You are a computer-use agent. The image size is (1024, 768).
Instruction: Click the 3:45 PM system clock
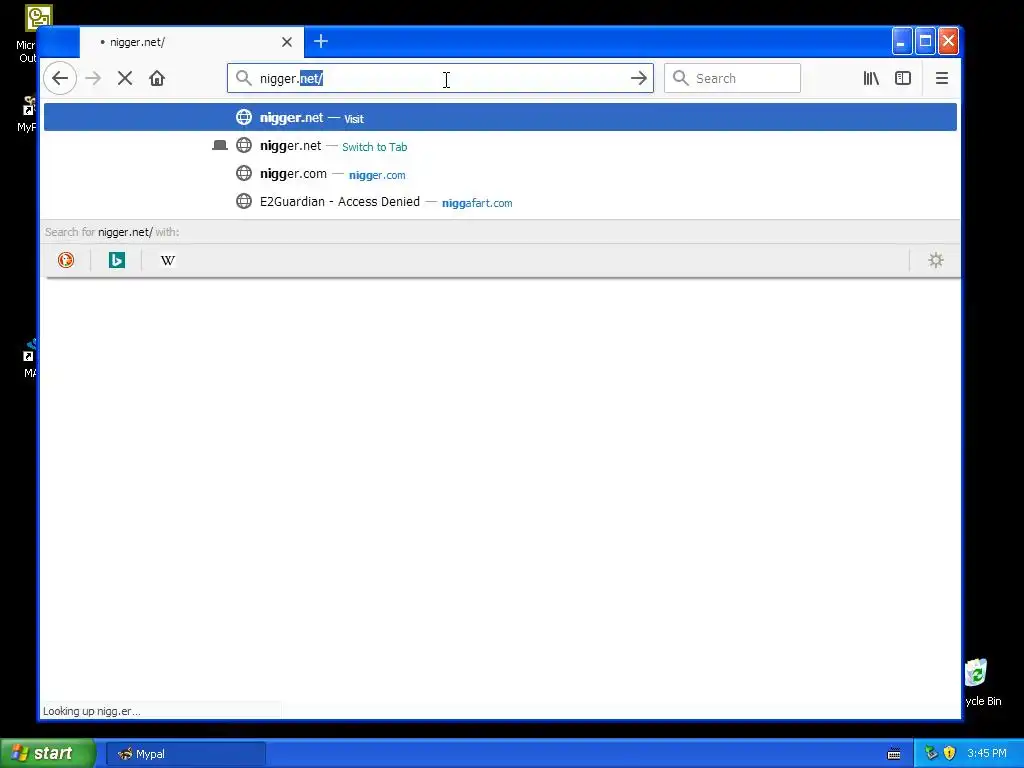coord(987,753)
